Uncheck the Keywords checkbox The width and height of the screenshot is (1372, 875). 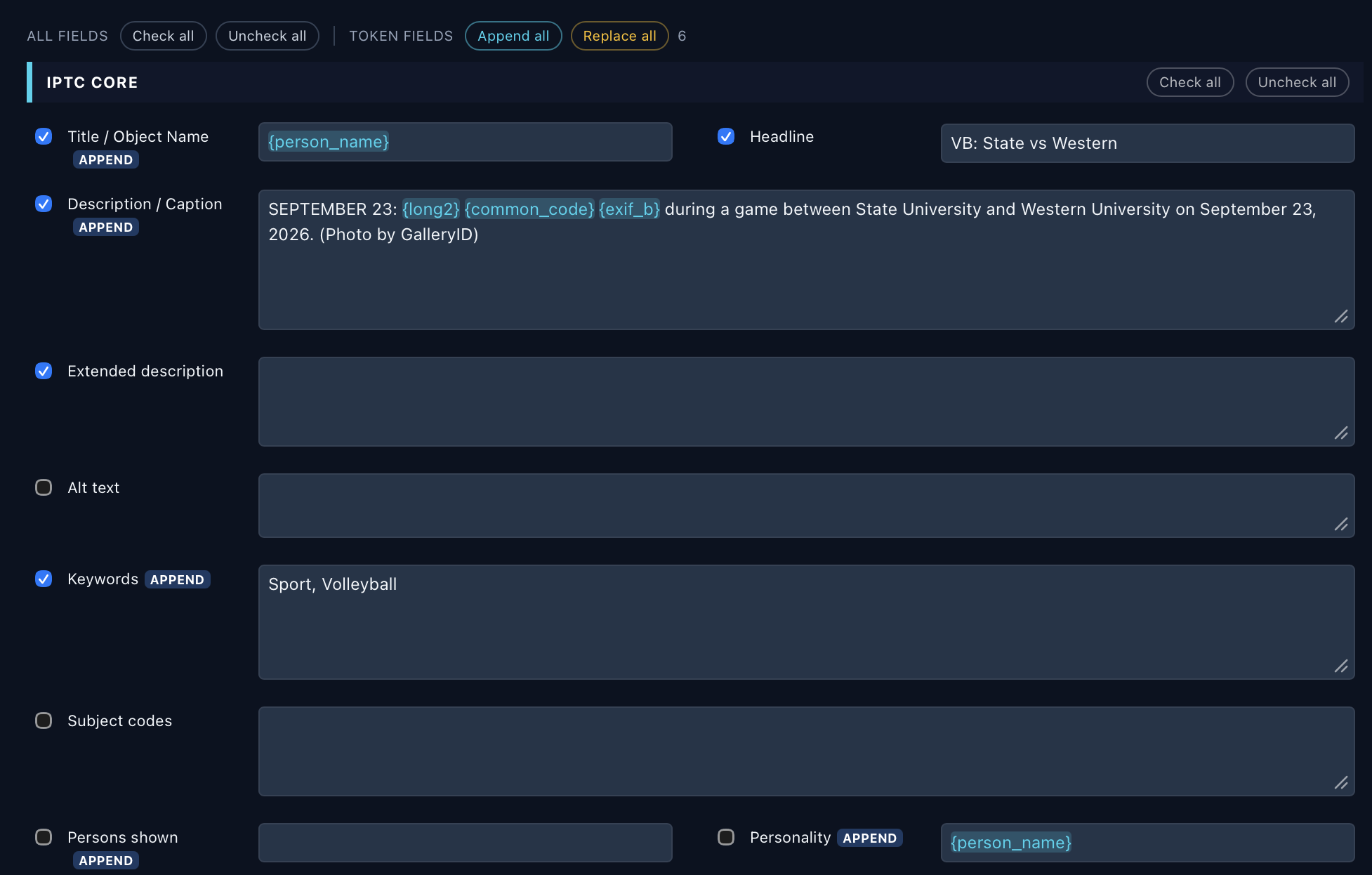coord(44,579)
